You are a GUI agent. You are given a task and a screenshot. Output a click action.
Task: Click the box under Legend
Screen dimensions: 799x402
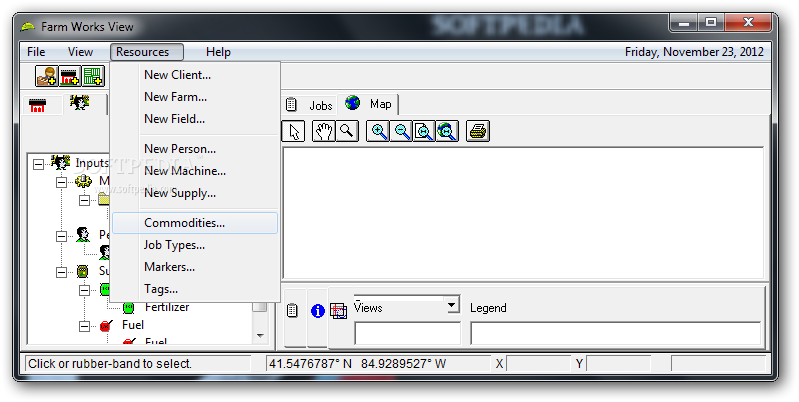(616, 334)
